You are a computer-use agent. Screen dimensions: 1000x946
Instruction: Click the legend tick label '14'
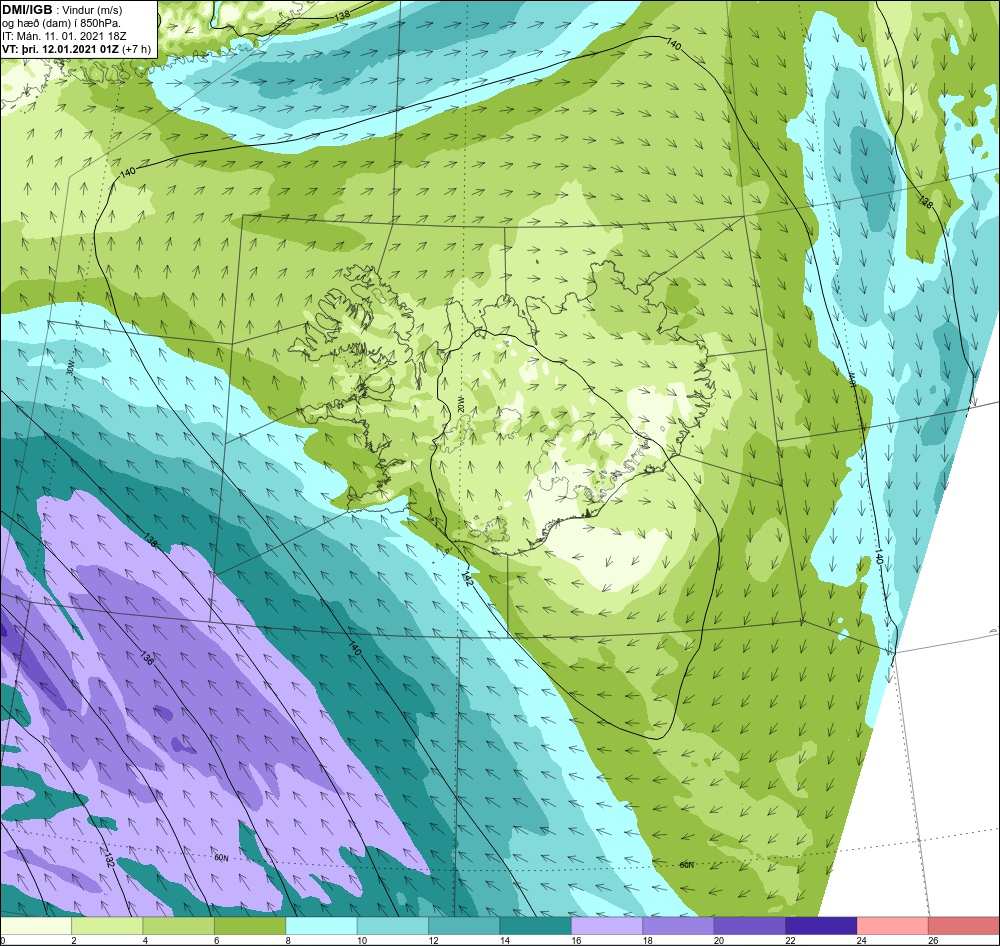(x=504, y=940)
